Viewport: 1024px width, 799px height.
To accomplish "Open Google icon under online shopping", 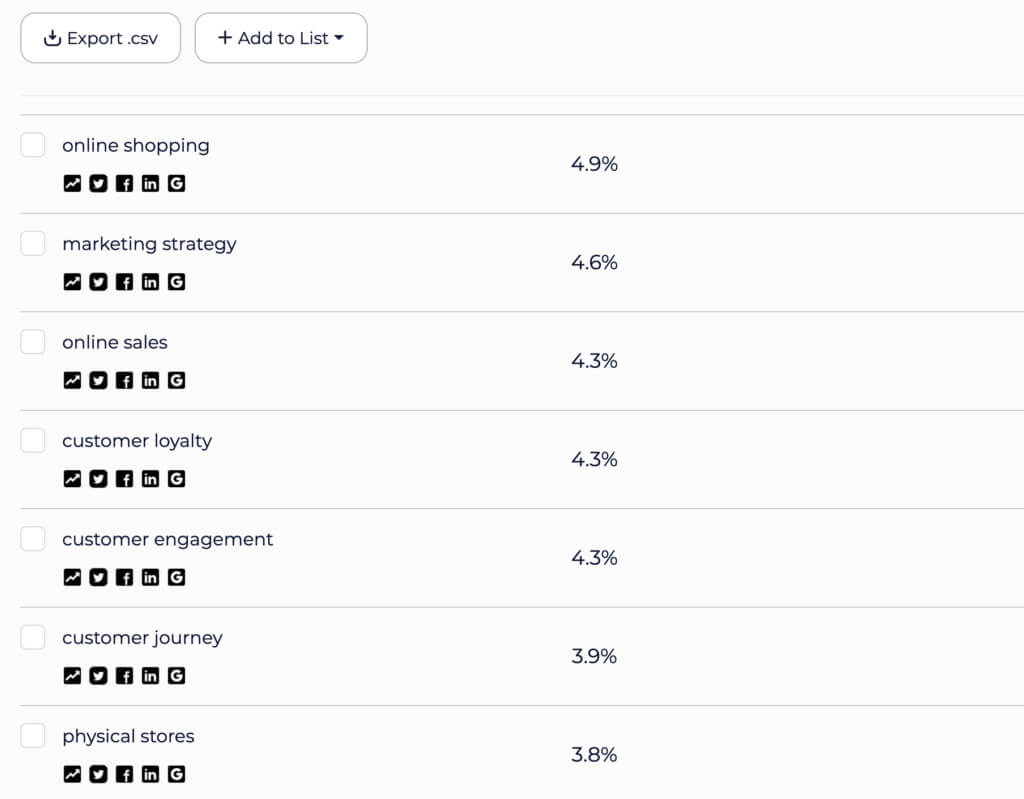I will click(176, 184).
